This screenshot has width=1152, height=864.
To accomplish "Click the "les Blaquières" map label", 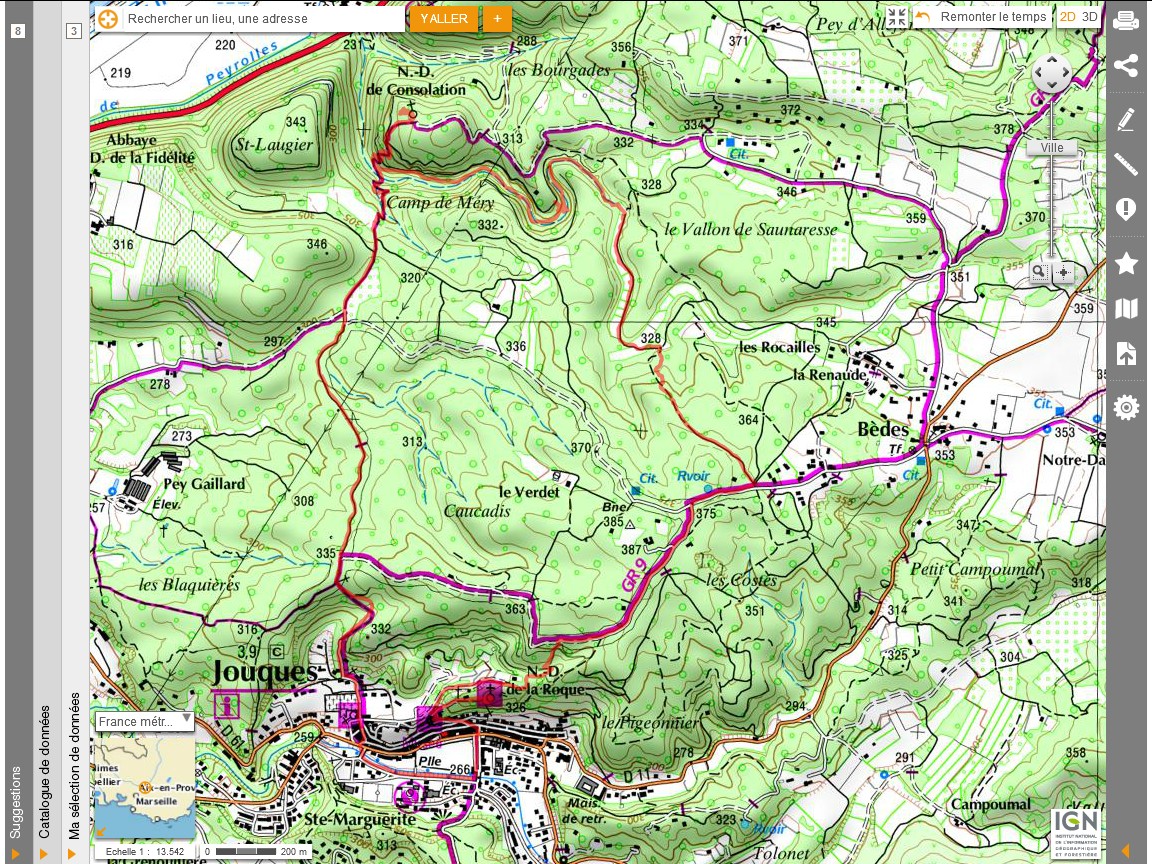I will pos(189,585).
